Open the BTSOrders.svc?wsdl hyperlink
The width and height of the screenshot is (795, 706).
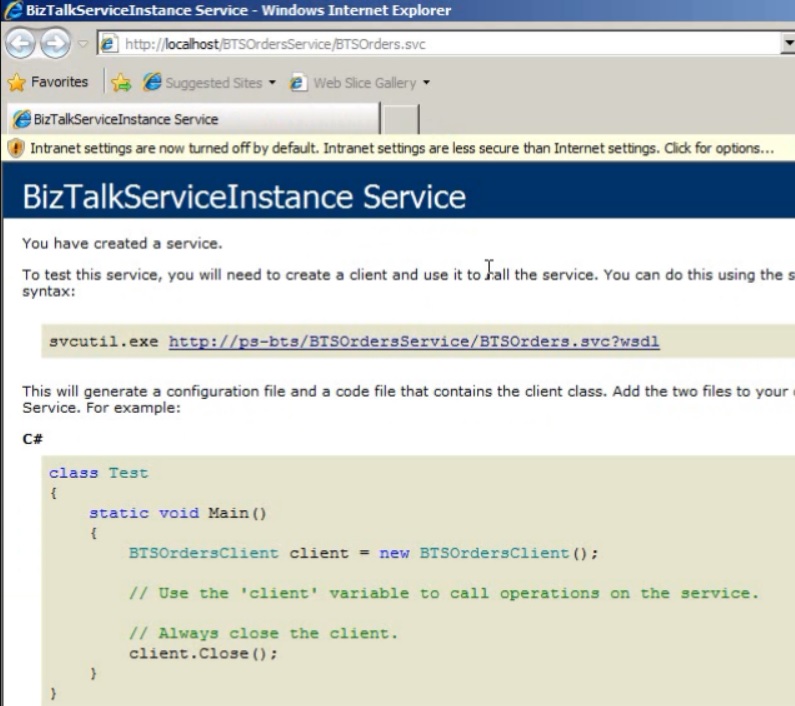click(x=414, y=341)
